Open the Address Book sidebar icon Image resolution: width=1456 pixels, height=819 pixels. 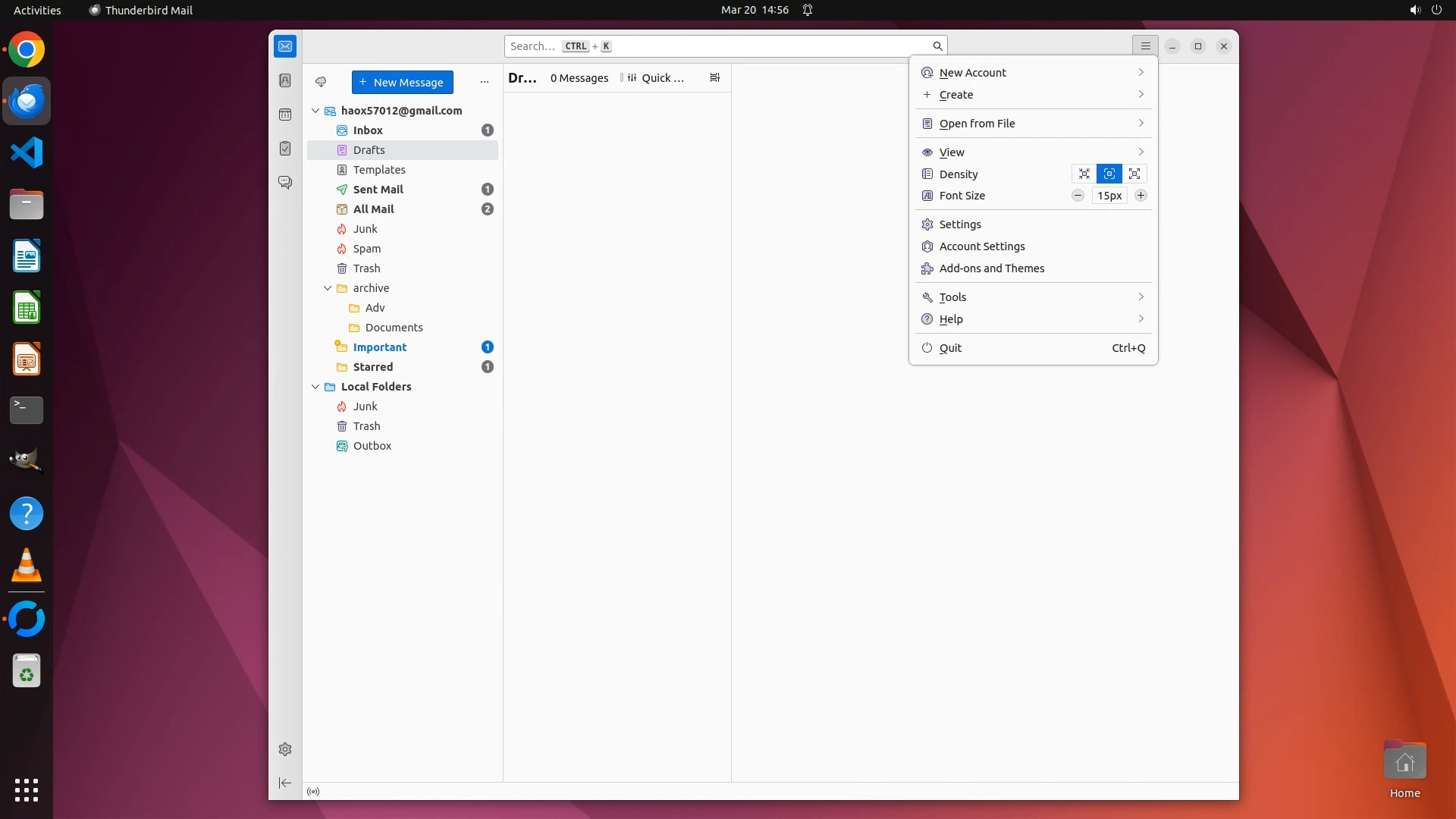coord(285,80)
